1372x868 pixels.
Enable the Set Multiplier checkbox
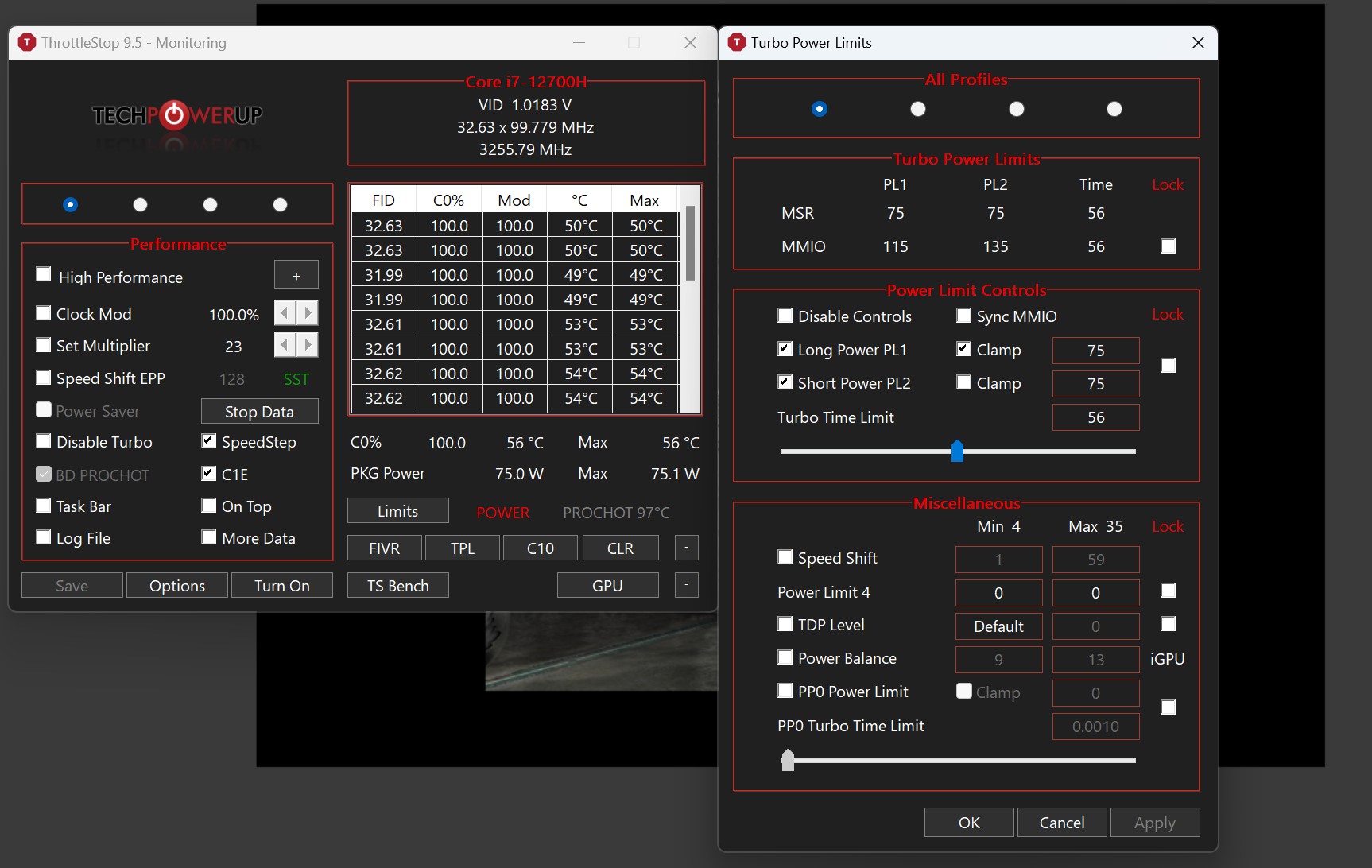point(44,345)
